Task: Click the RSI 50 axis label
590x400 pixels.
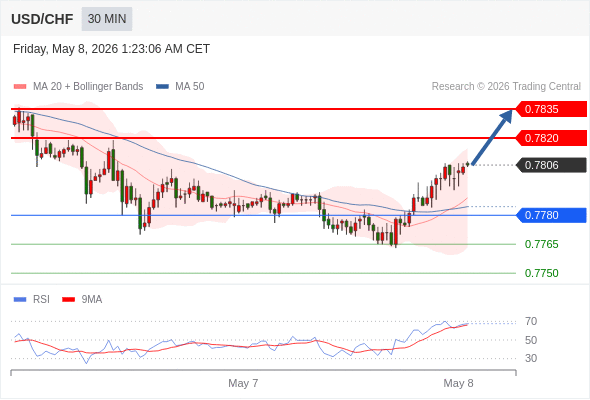Action: [531, 340]
